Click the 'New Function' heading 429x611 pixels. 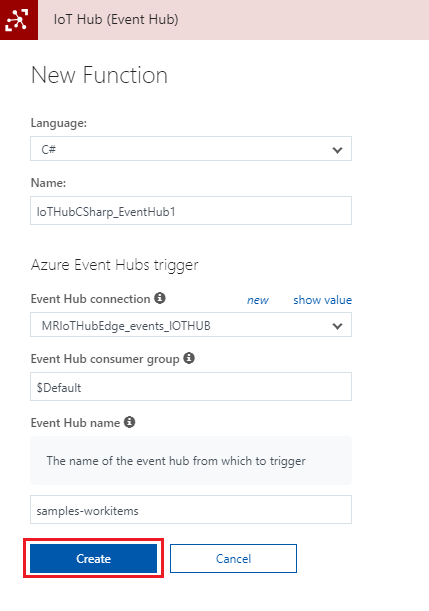pos(99,75)
